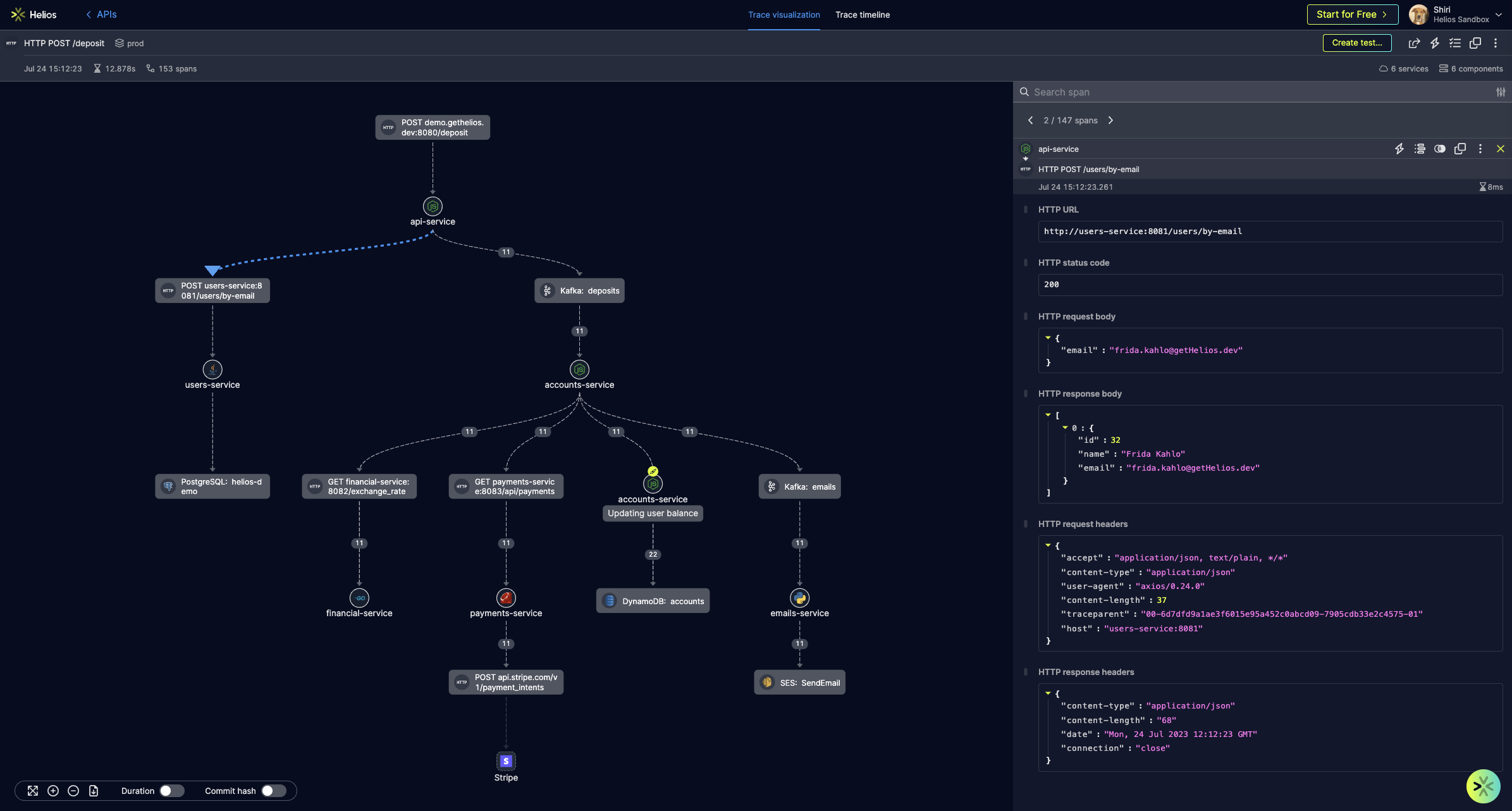Zoom in on the trace graph
Screen dimensions: 1512x811
pyautogui.click(x=53, y=791)
